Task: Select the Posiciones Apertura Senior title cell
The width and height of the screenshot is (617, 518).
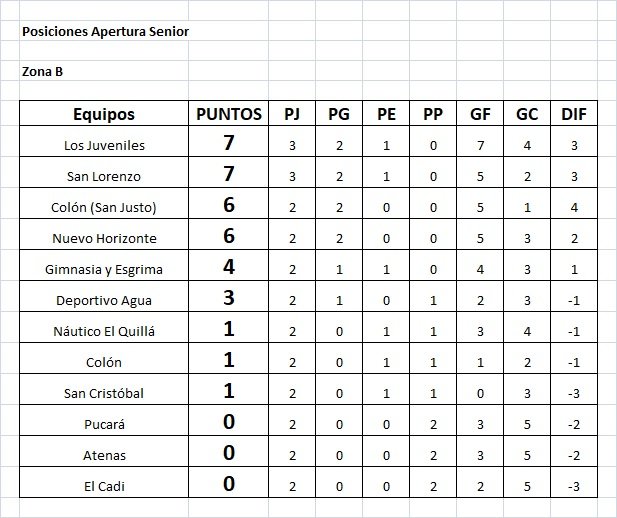Action: click(x=105, y=31)
